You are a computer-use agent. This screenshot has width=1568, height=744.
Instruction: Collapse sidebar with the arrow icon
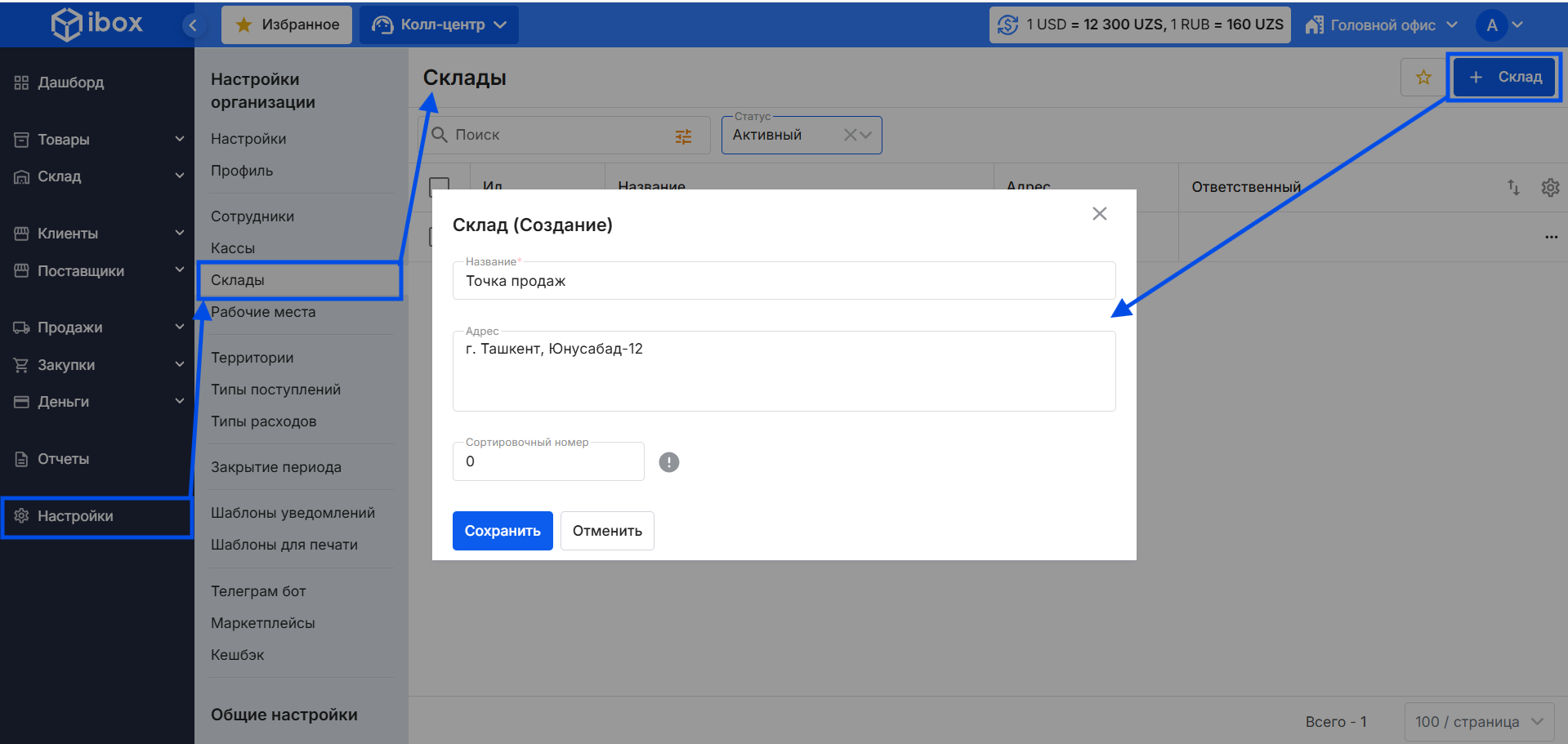pyautogui.click(x=193, y=25)
